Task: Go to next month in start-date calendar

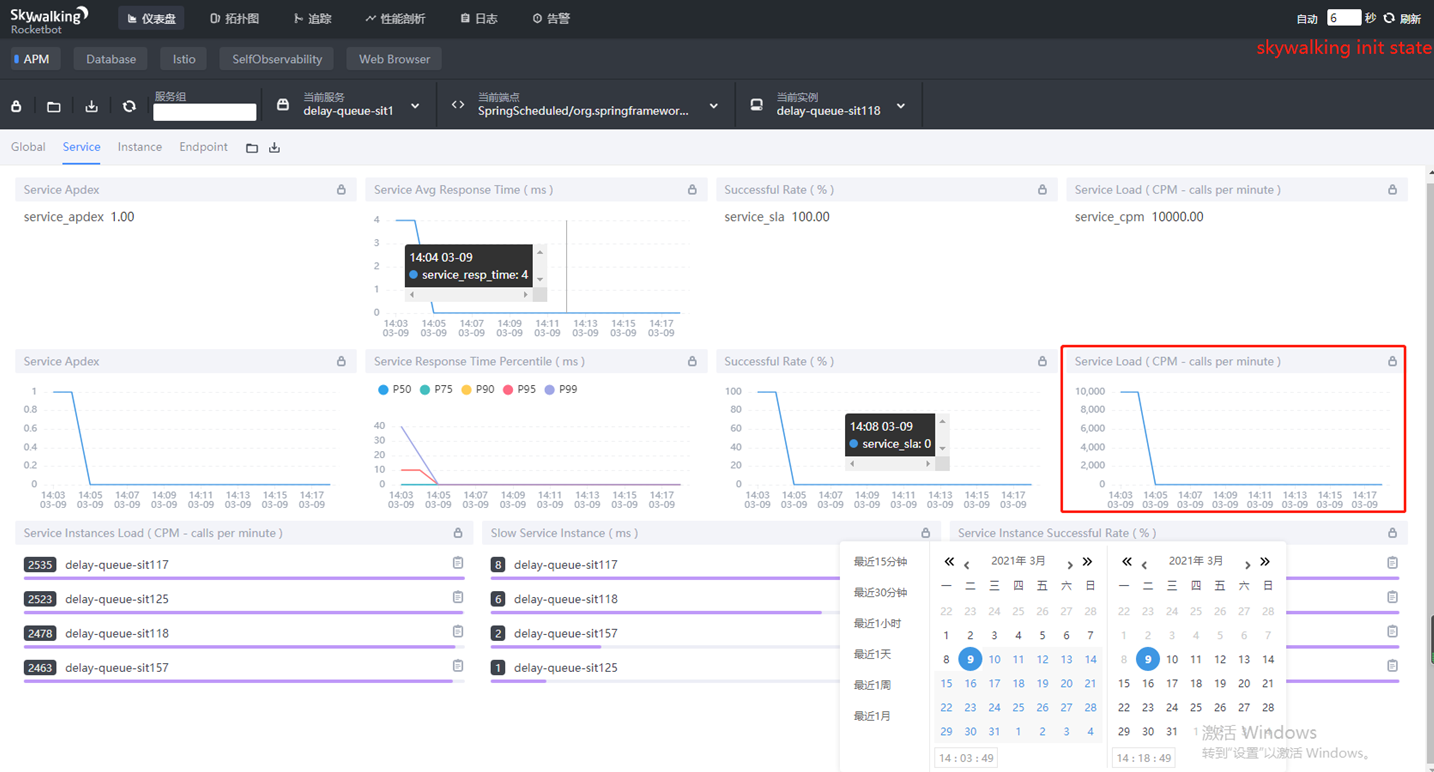Action: tap(1070, 564)
